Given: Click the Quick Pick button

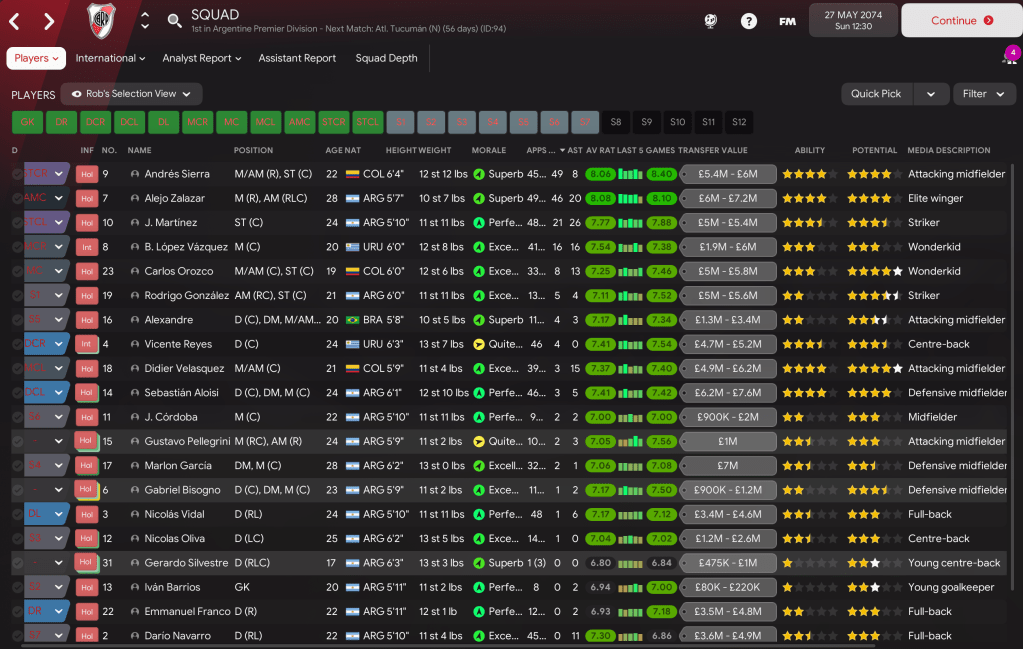Looking at the screenshot, I should click(876, 94).
